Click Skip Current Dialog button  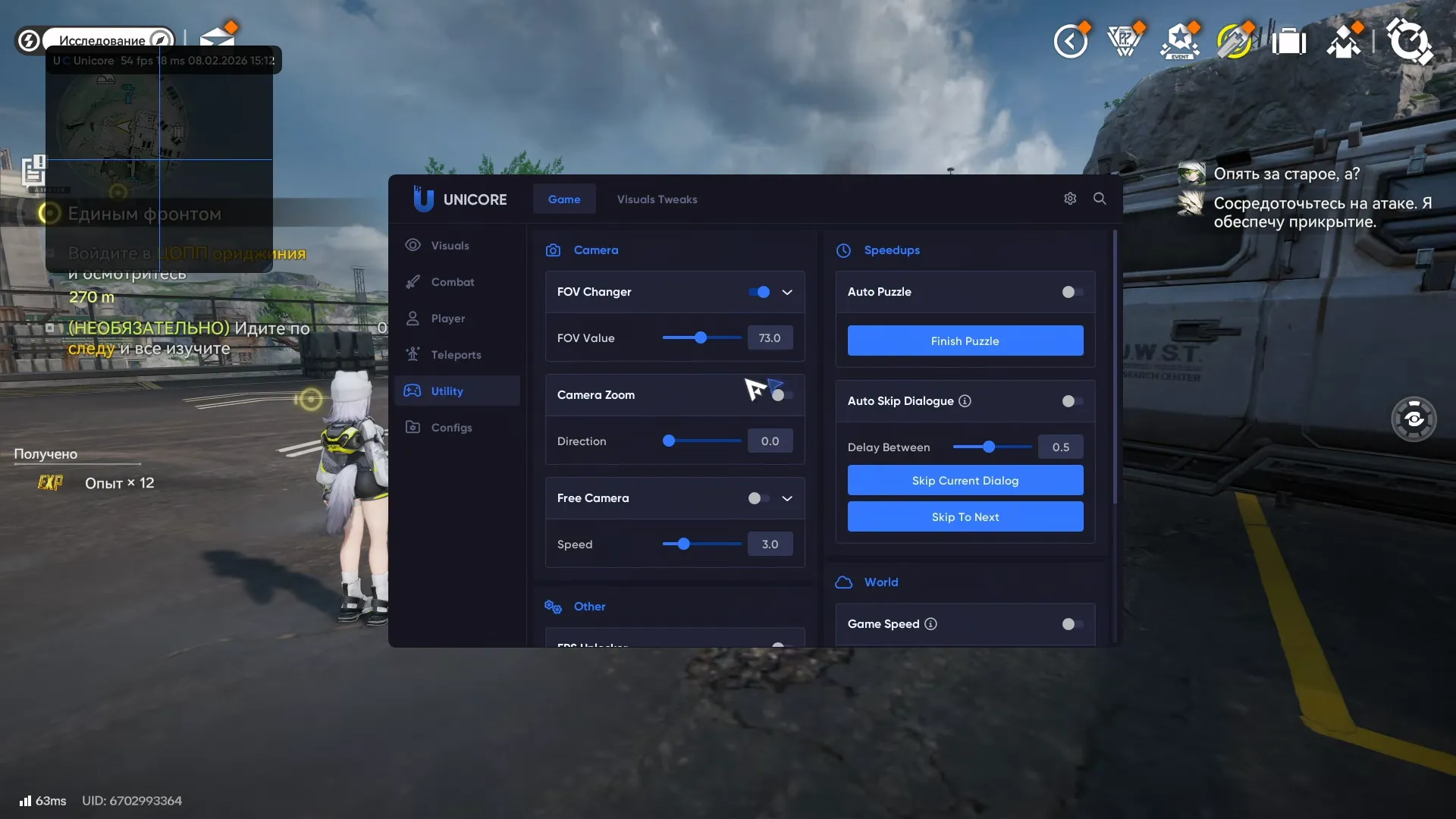[x=965, y=481]
